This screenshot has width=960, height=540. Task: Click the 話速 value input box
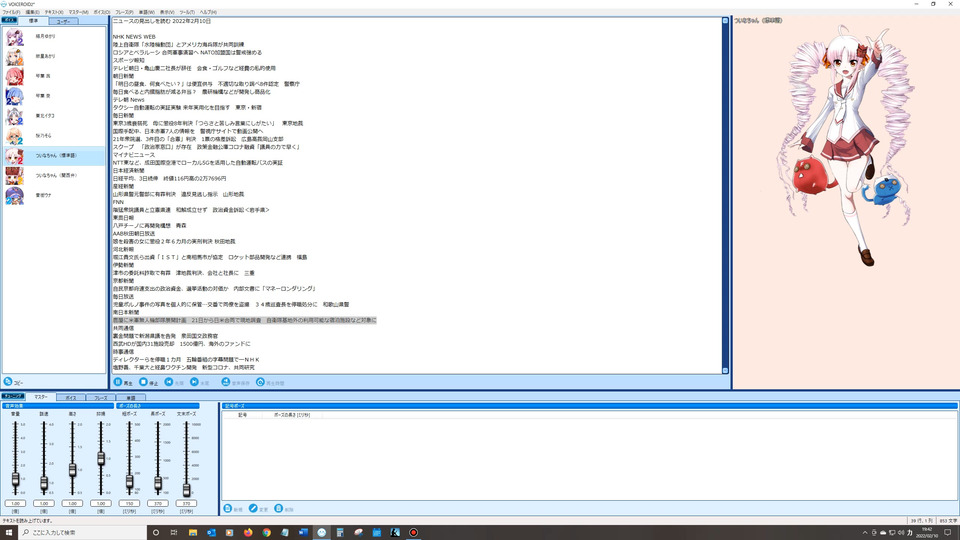tap(44, 503)
